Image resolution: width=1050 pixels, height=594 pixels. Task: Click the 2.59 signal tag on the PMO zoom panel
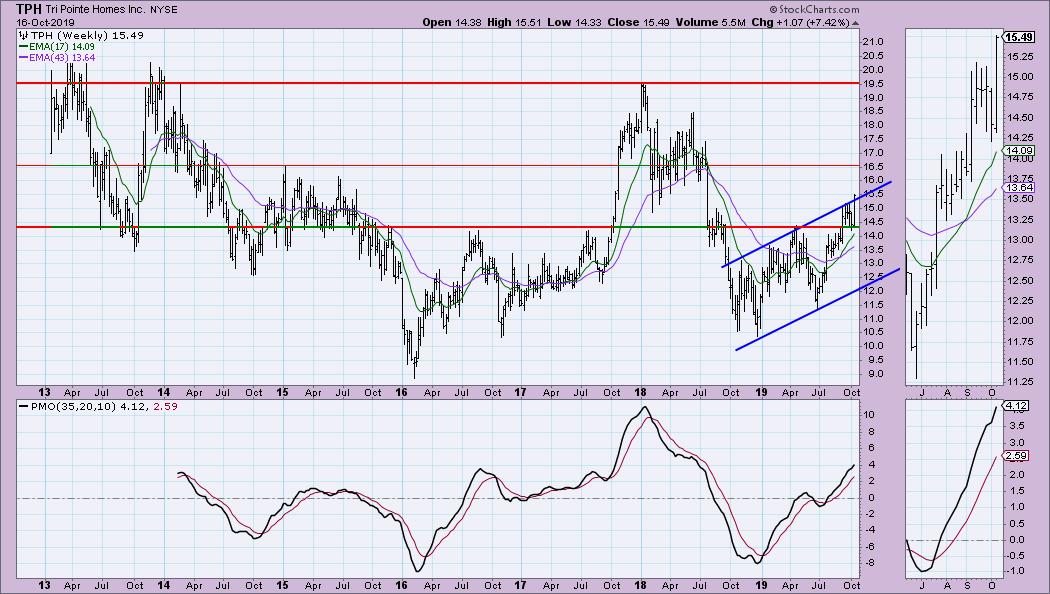pyautogui.click(x=1015, y=455)
